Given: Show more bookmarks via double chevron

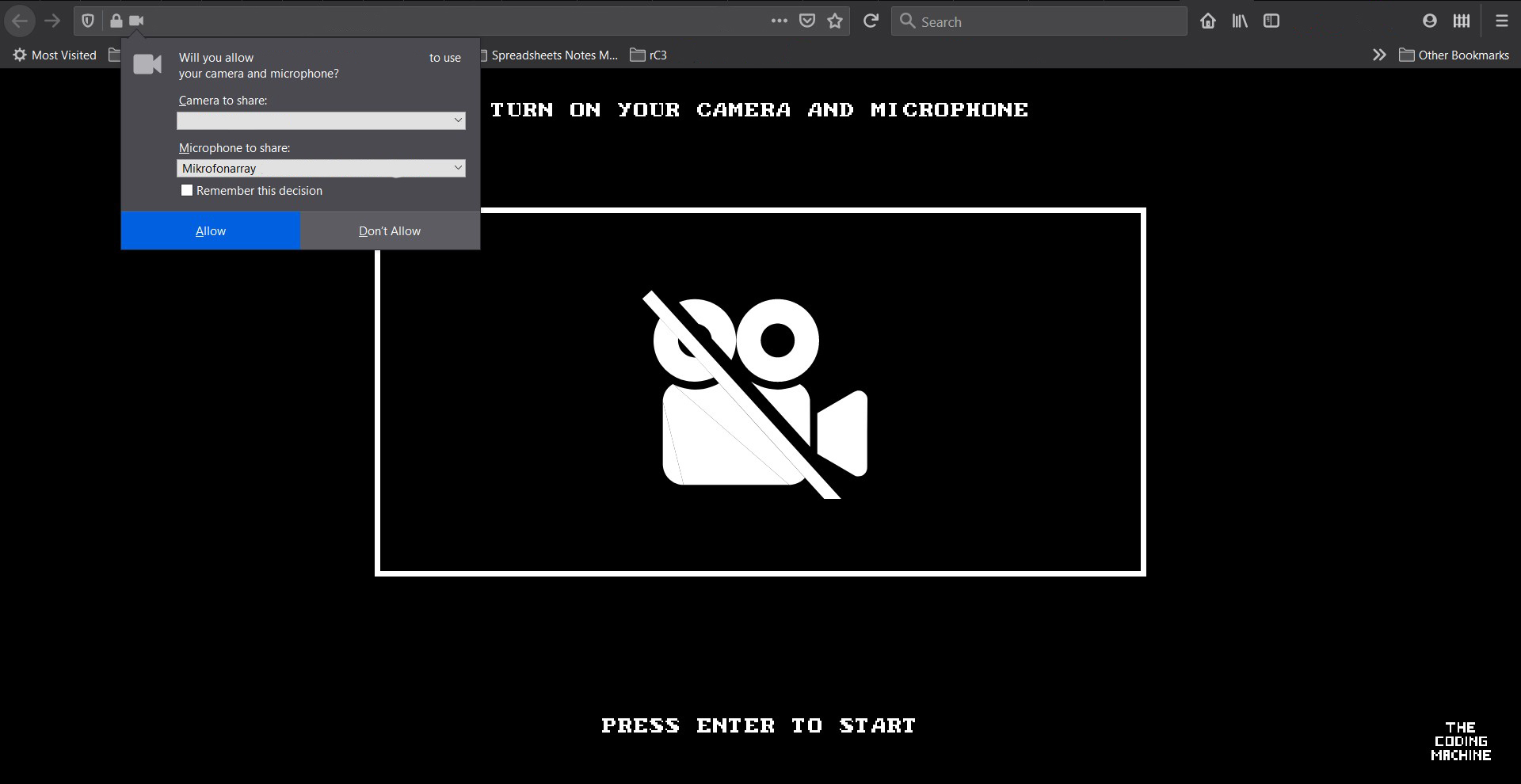Looking at the screenshot, I should pos(1379,55).
